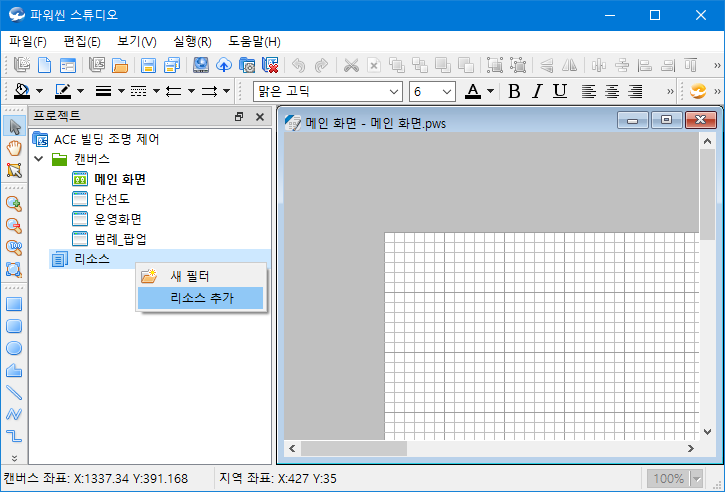Viewport: 725px width, 492px height.
Task: Click the fill color bucket swatch
Action: click(x=21, y=91)
